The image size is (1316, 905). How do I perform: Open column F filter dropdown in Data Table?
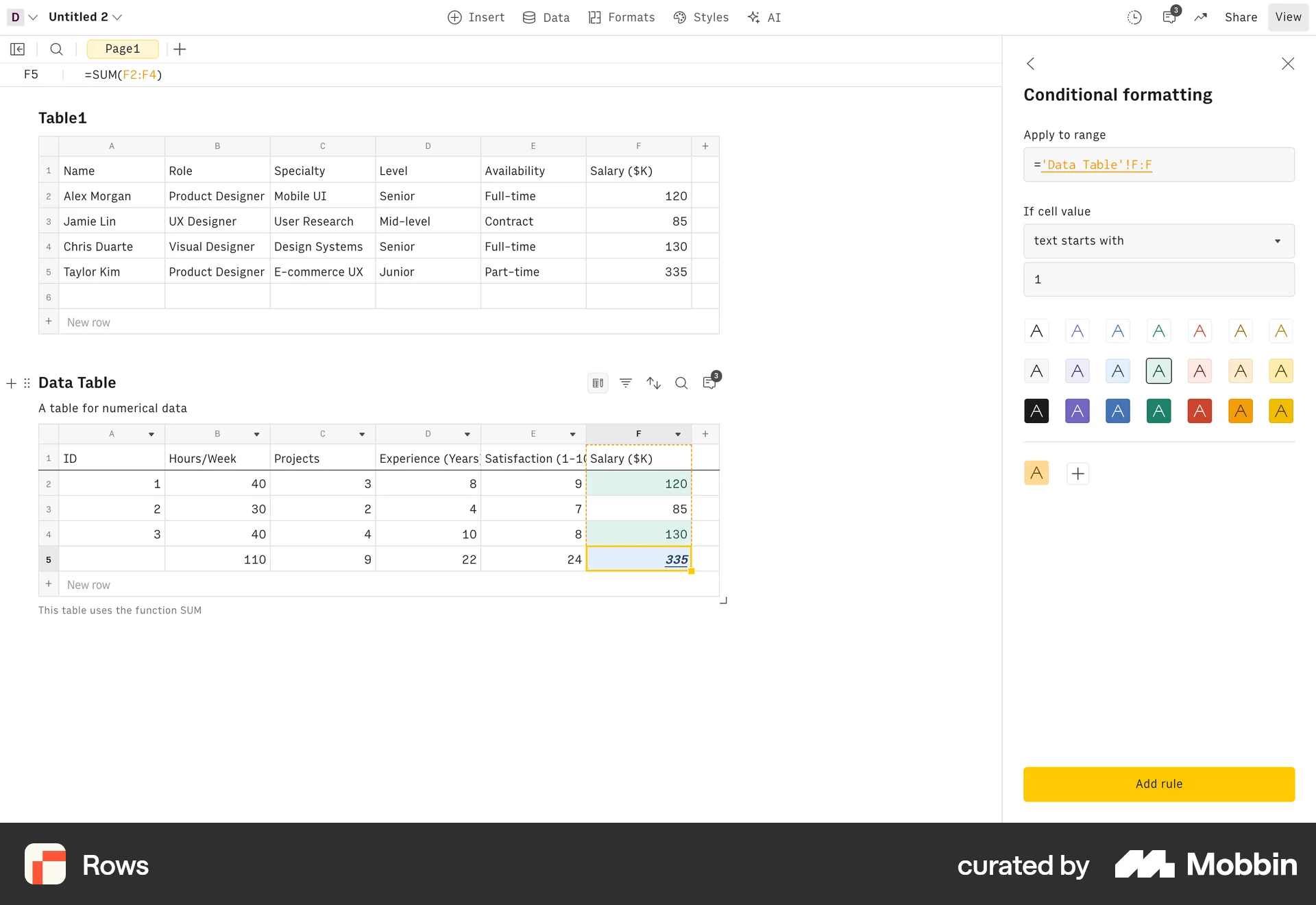(677, 434)
